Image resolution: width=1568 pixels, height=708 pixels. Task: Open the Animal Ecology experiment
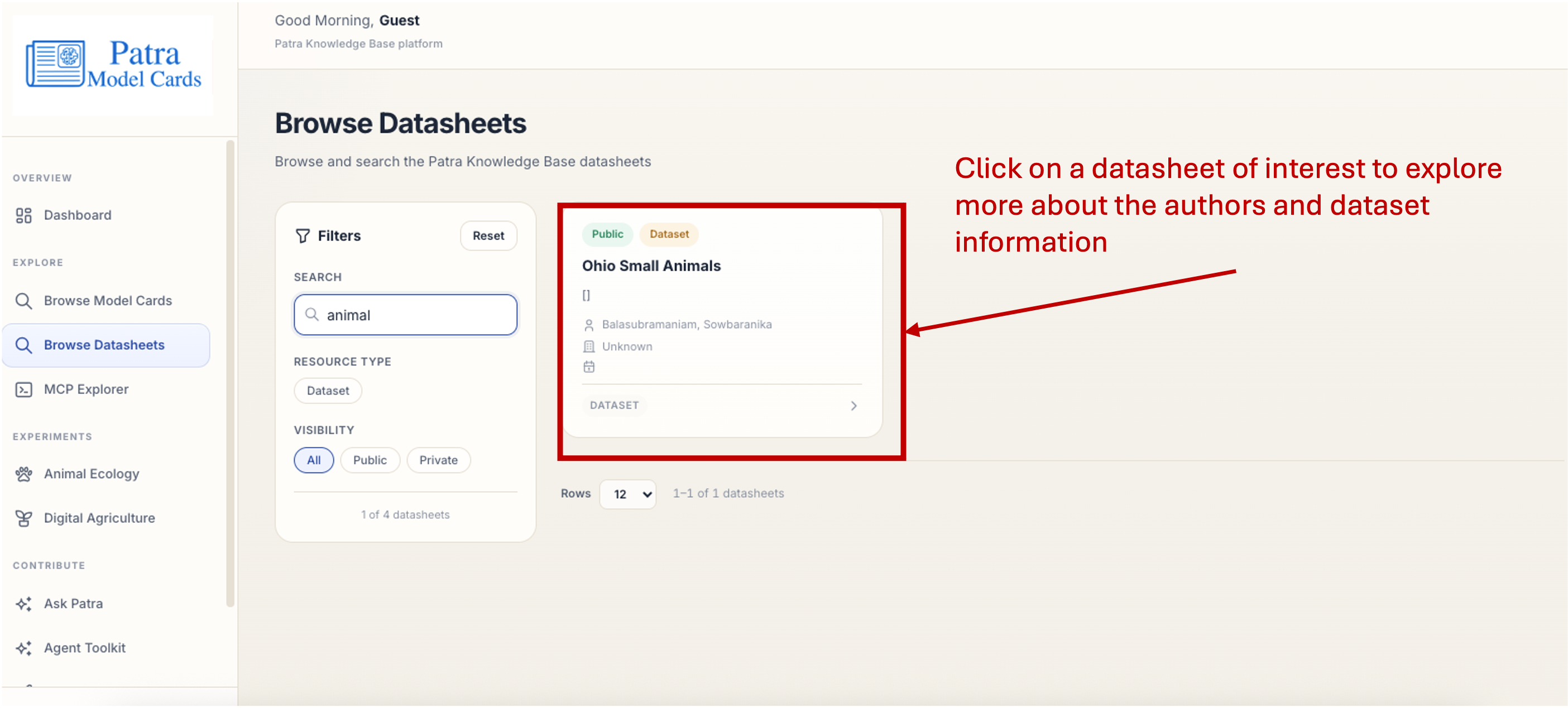92,474
